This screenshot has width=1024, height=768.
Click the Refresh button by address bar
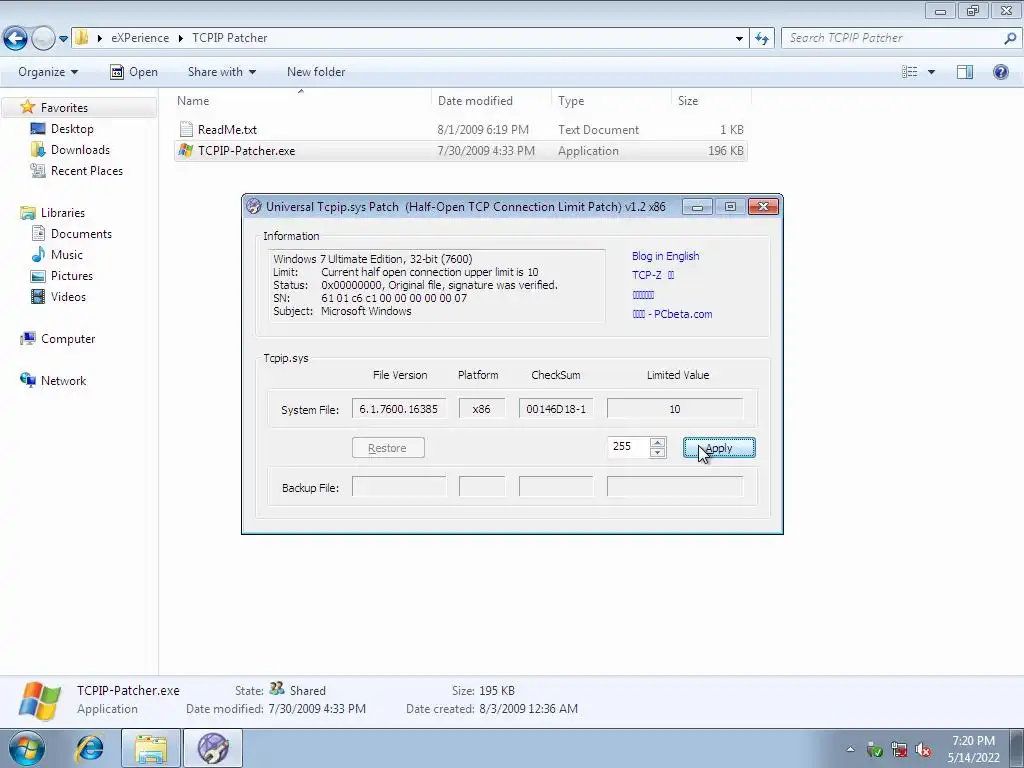761,39
